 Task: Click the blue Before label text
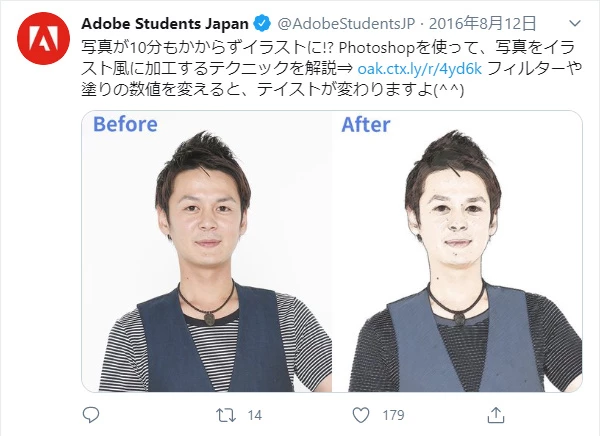pyautogui.click(x=125, y=124)
